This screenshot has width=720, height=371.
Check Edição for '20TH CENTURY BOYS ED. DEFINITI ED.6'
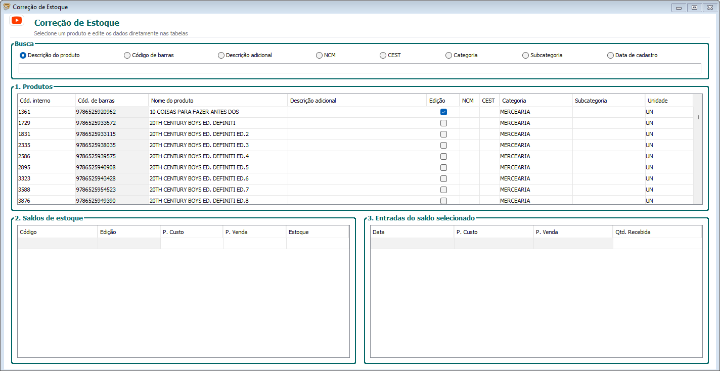tap(444, 178)
